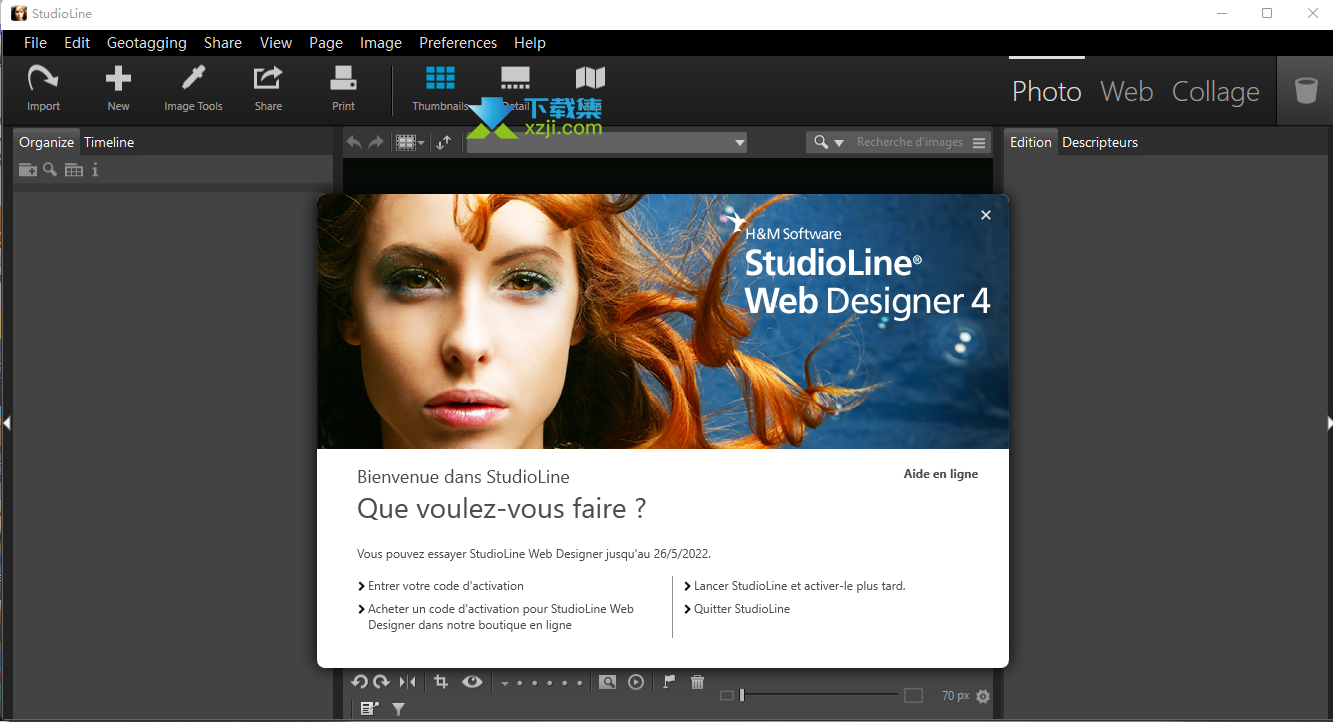This screenshot has height=722, width=1333.
Task: Click the back arrow in image browser toolbar
Action: (354, 143)
